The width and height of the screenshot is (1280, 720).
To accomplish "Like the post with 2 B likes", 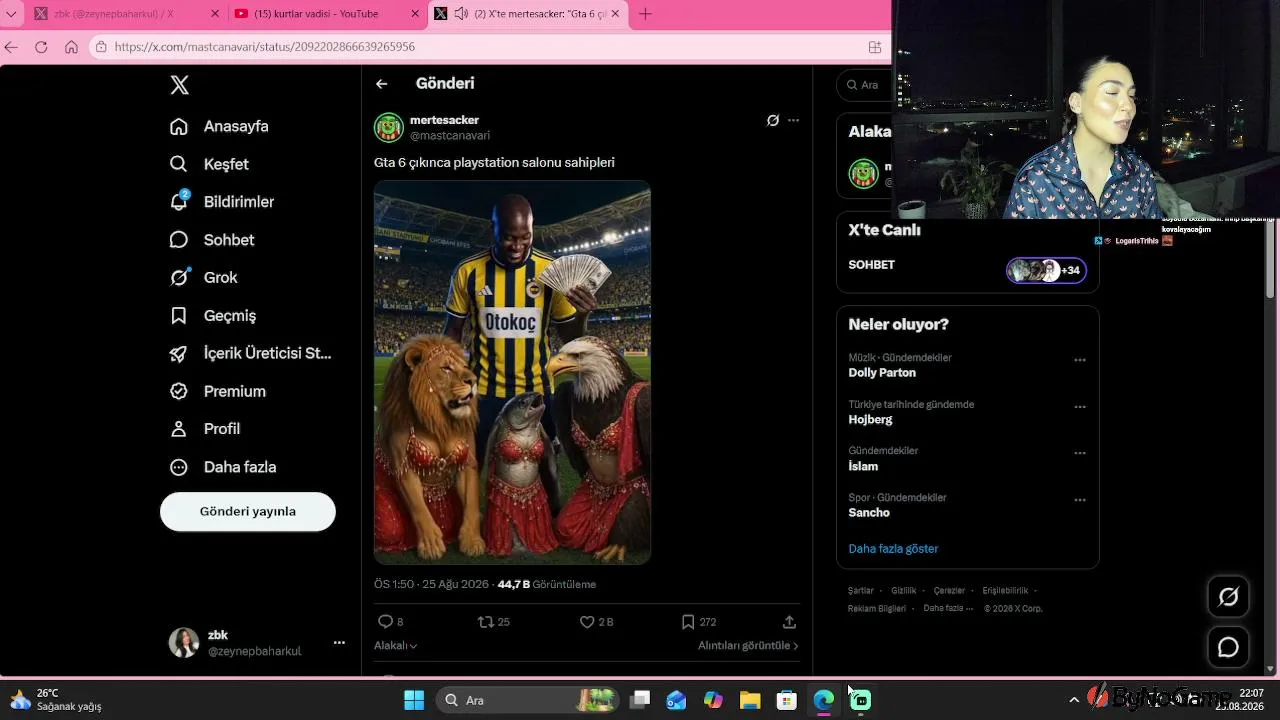I will click(587, 622).
